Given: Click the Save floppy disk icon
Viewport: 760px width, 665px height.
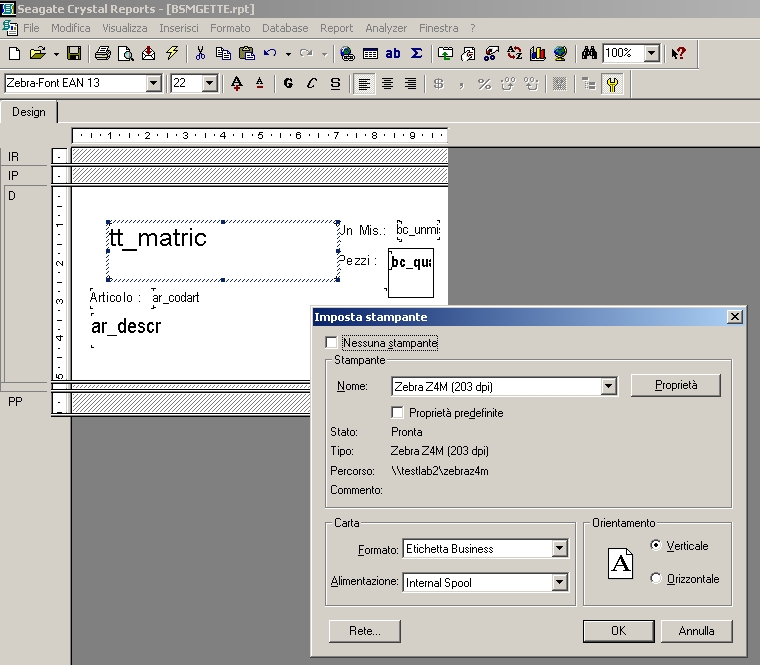Looking at the screenshot, I should (x=74, y=53).
